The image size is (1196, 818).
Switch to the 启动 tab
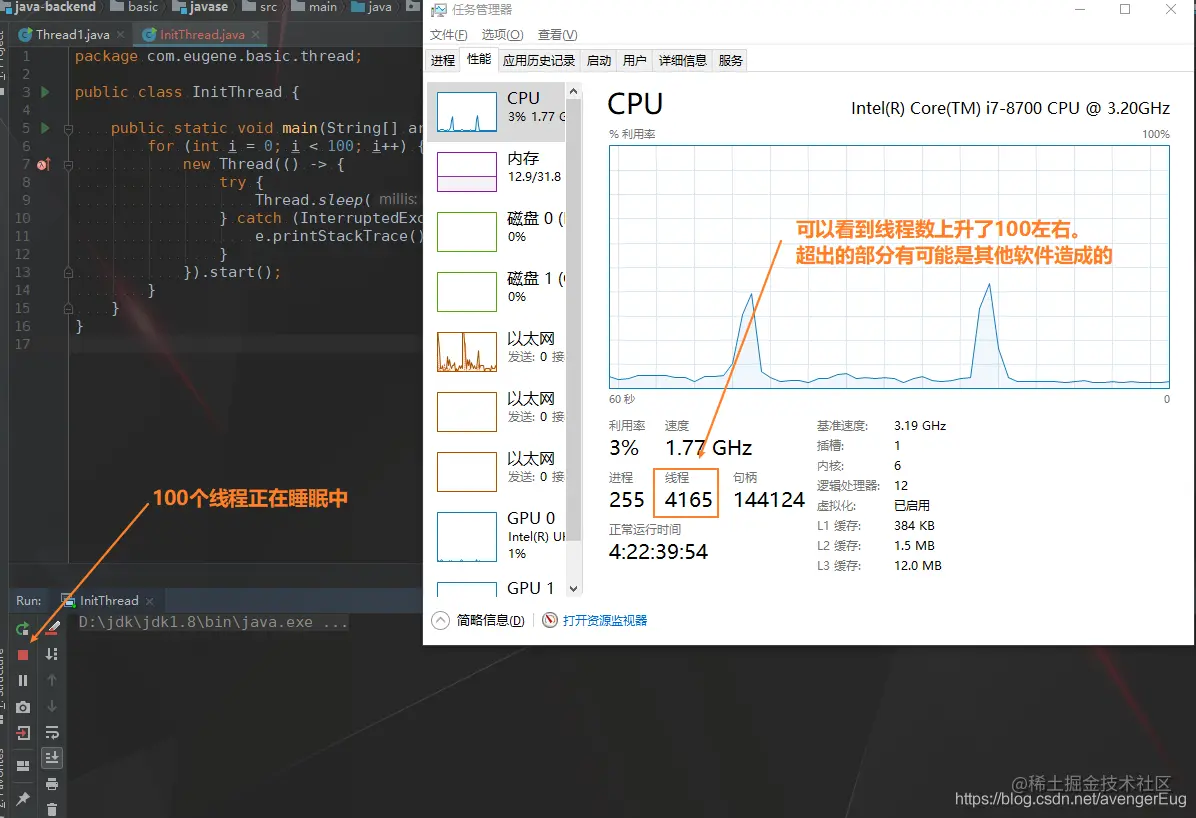coord(599,60)
